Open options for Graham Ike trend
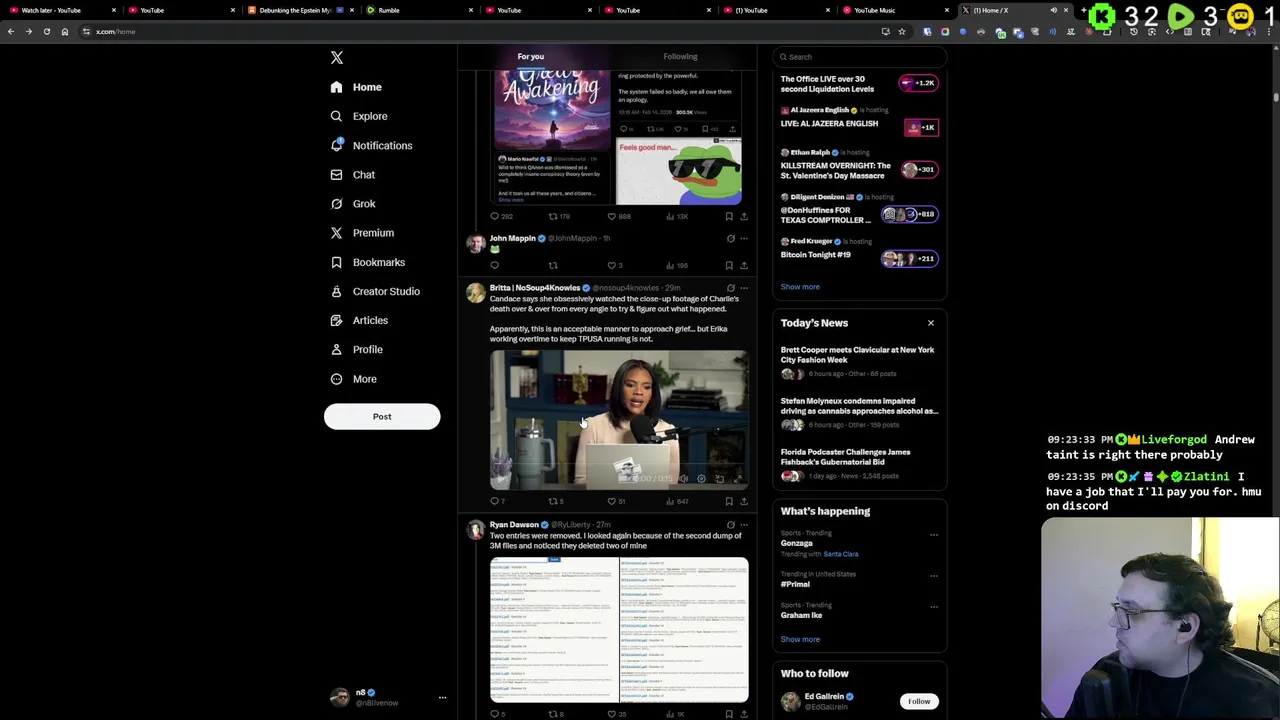Screen dimensions: 1280x720 (934, 607)
